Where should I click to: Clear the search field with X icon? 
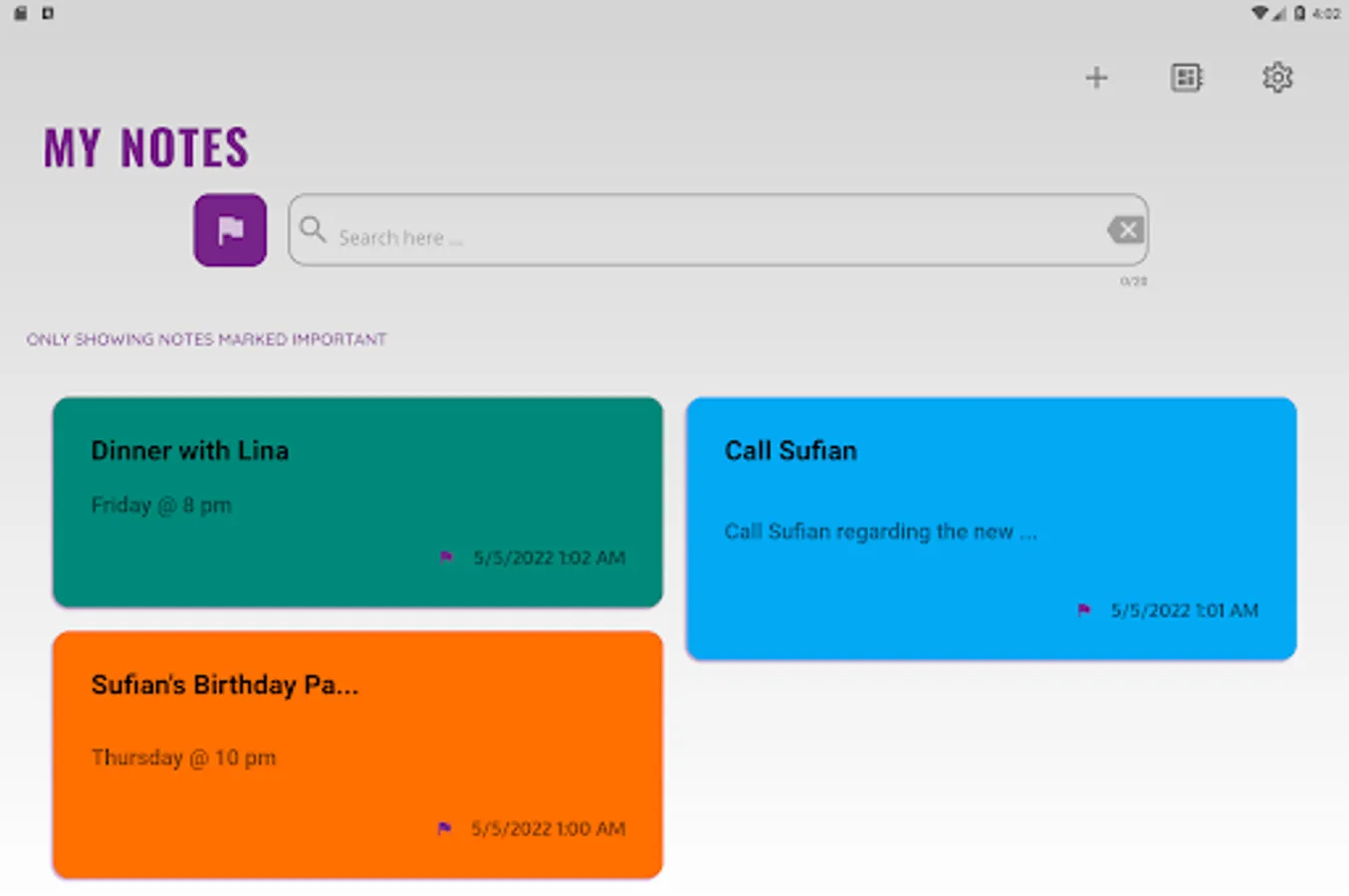tap(1126, 230)
